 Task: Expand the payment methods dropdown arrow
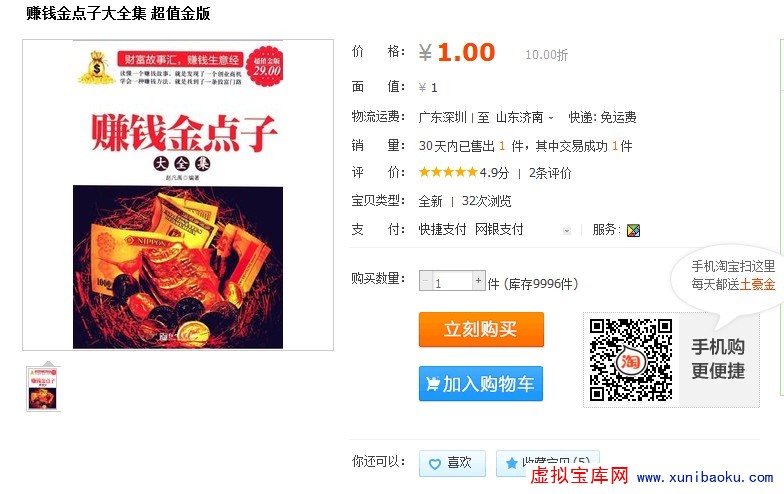point(566,230)
